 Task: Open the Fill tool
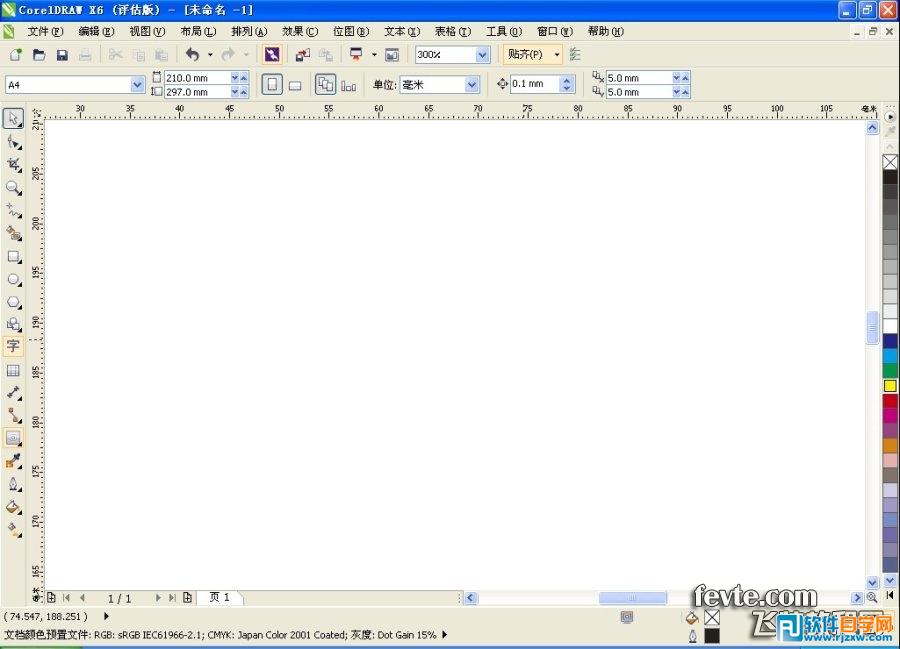pos(13,508)
